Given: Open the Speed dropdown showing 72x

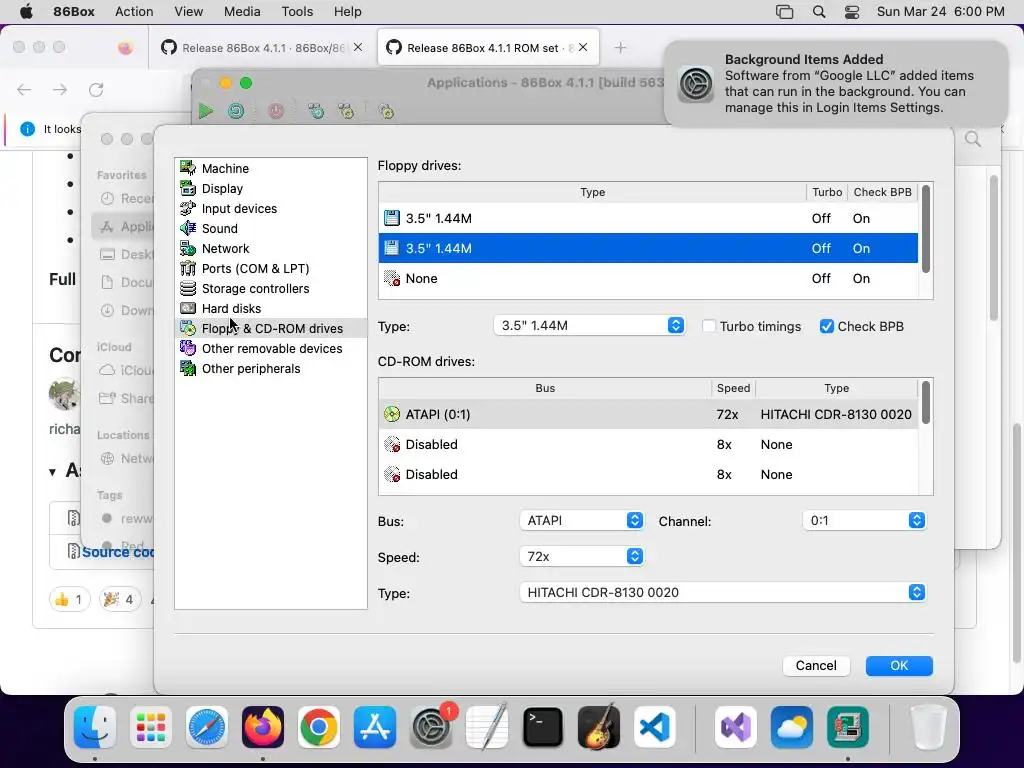Looking at the screenshot, I should (581, 556).
